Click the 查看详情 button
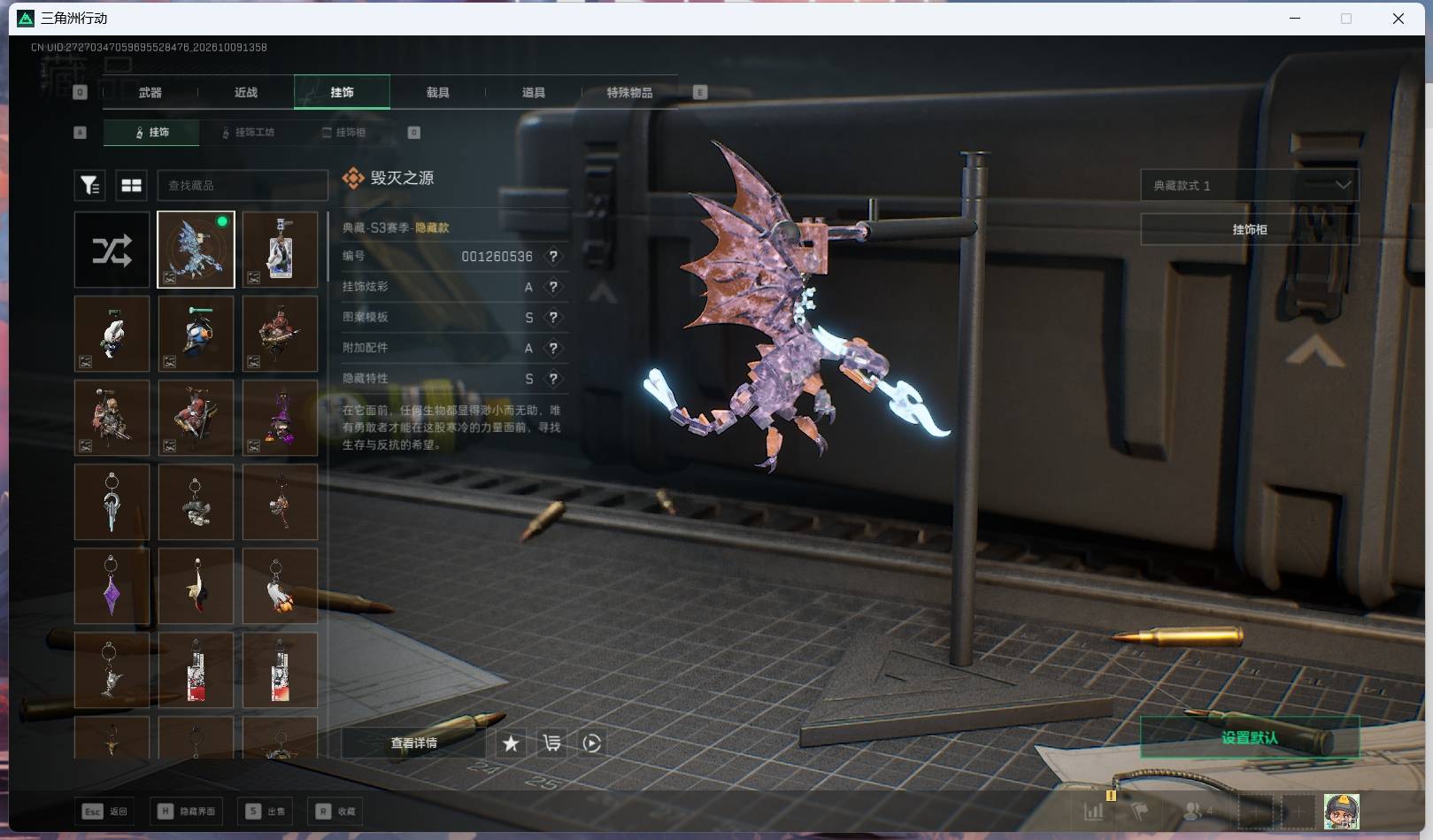 pos(413,744)
